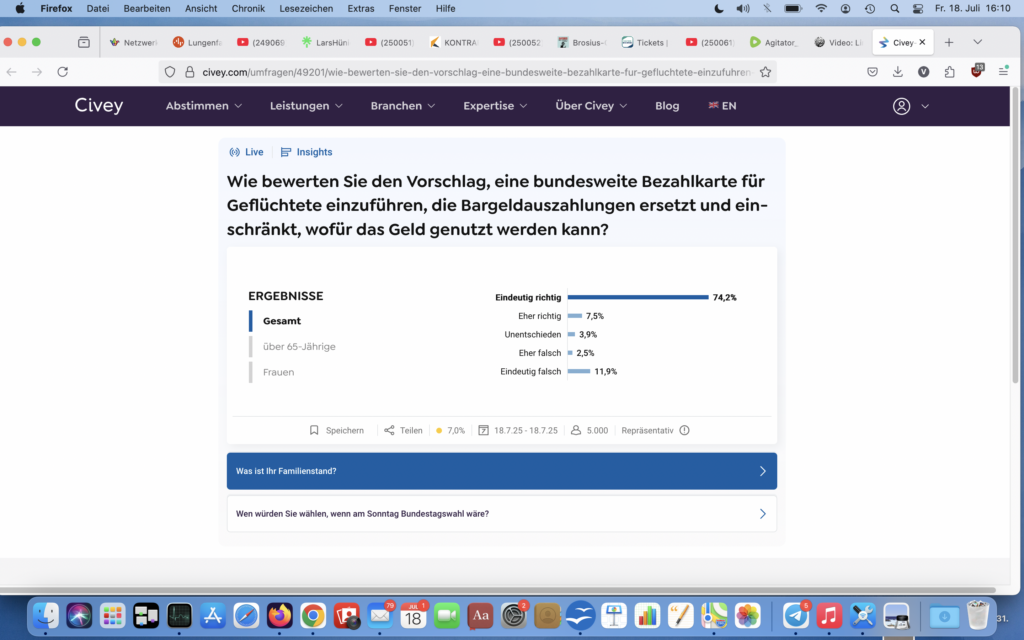
Task: Open the Über Civey dropdown
Action: (x=591, y=106)
